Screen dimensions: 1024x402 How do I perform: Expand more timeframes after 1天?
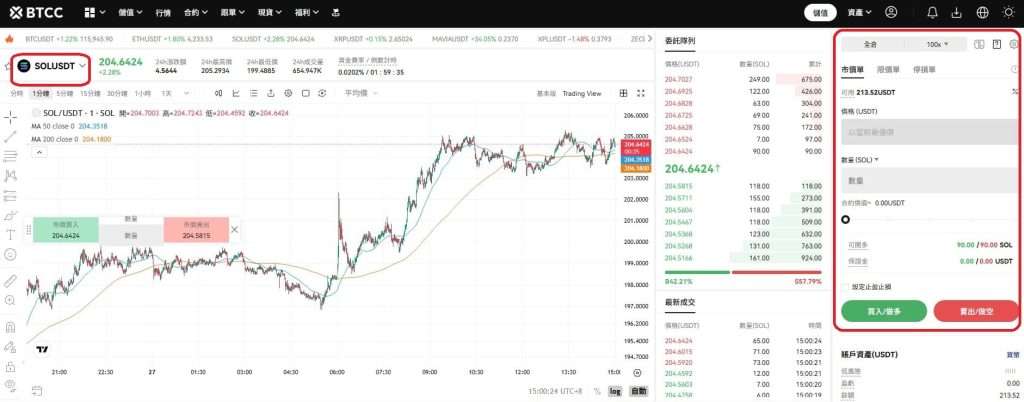pos(186,93)
